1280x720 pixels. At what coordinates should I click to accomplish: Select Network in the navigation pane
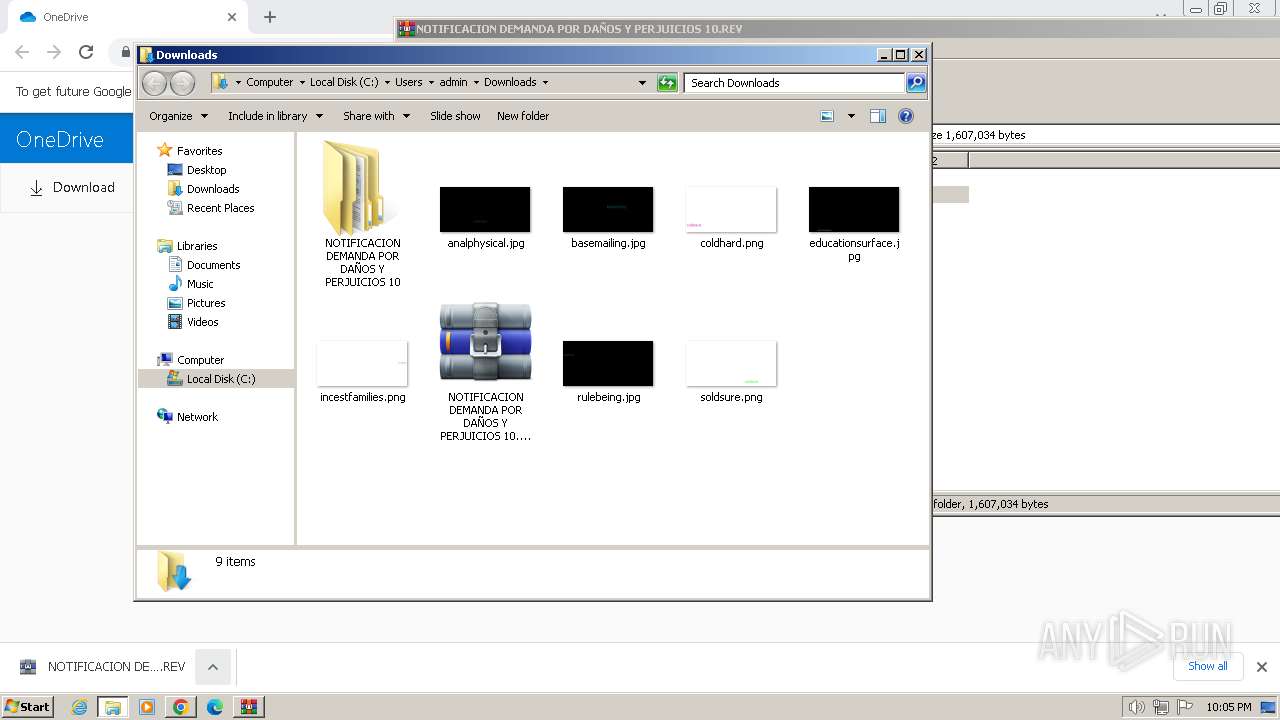197,417
